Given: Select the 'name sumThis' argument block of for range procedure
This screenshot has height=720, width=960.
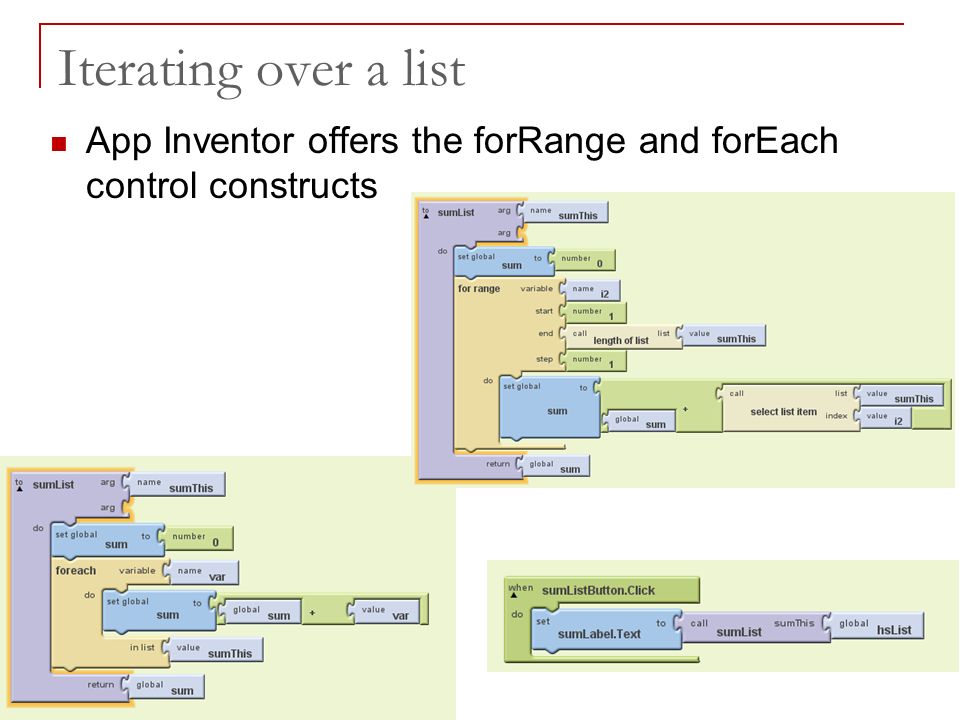Looking at the screenshot, I should click(566, 212).
